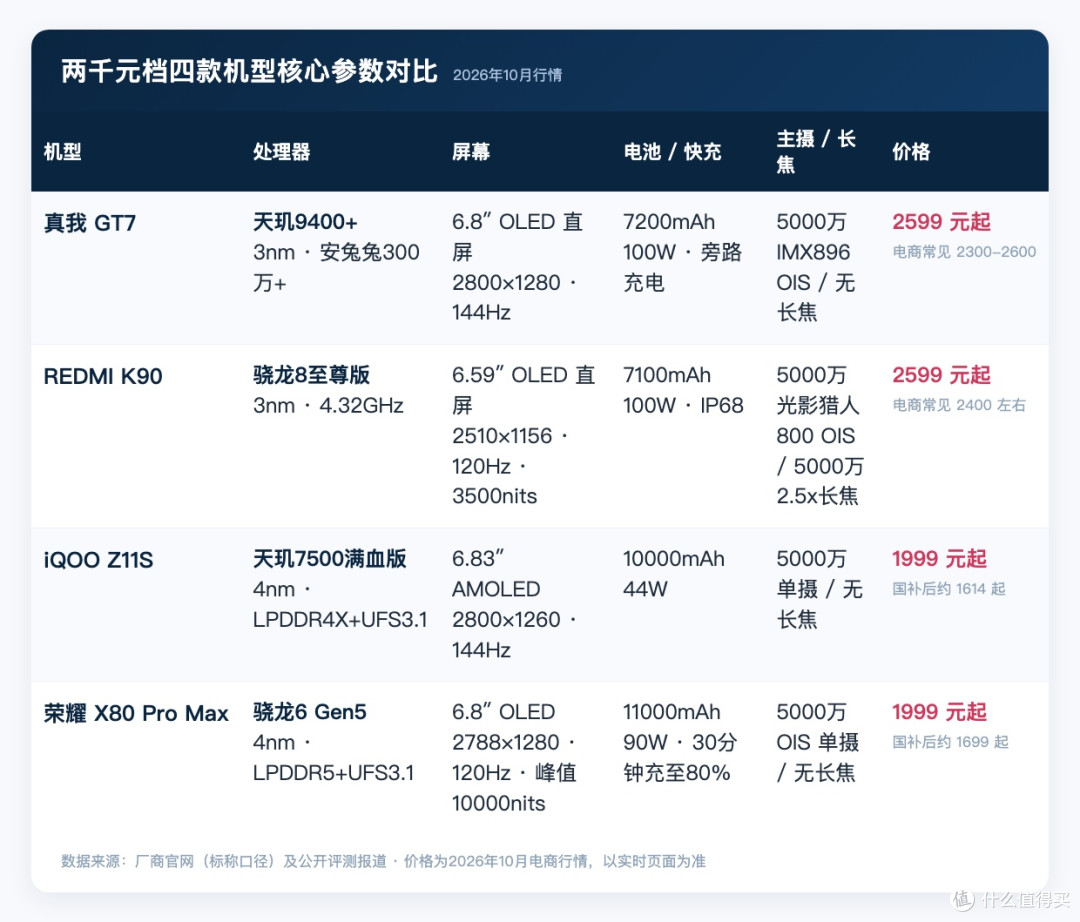
Task: Click the subtitle 2026年10月行情
Action: pyautogui.click(x=507, y=75)
